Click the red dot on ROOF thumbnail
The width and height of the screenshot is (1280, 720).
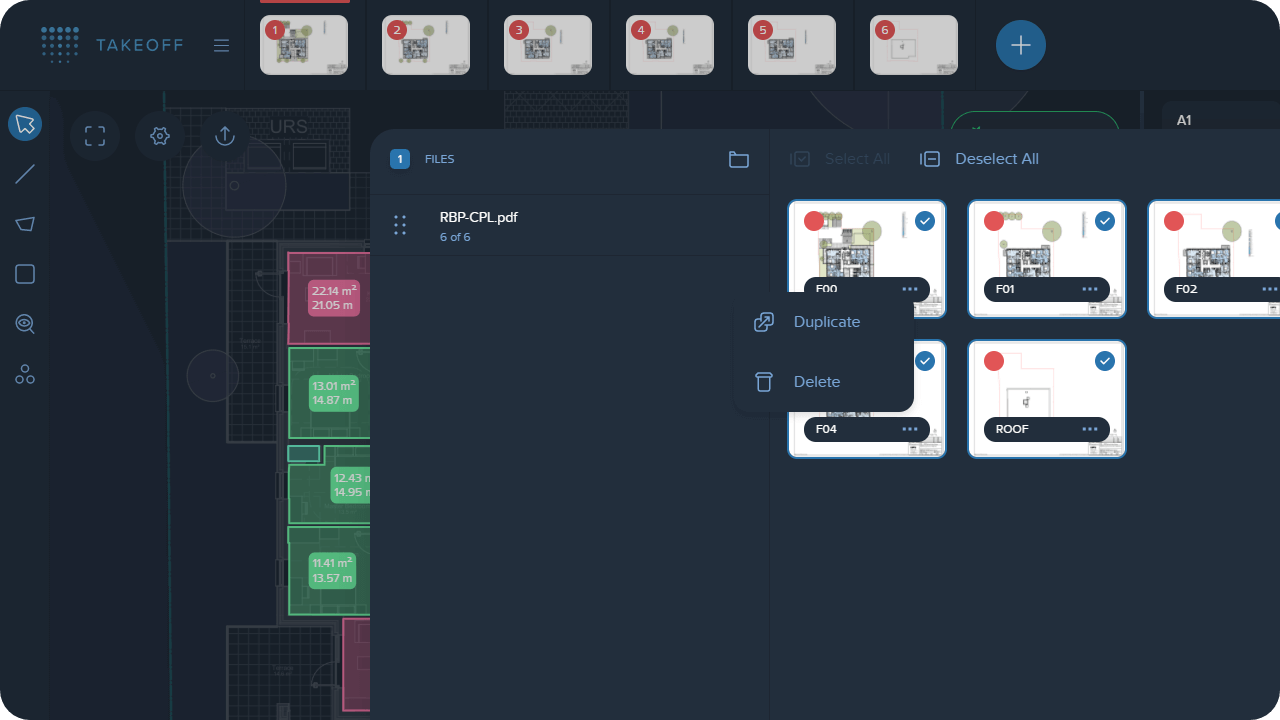(994, 361)
